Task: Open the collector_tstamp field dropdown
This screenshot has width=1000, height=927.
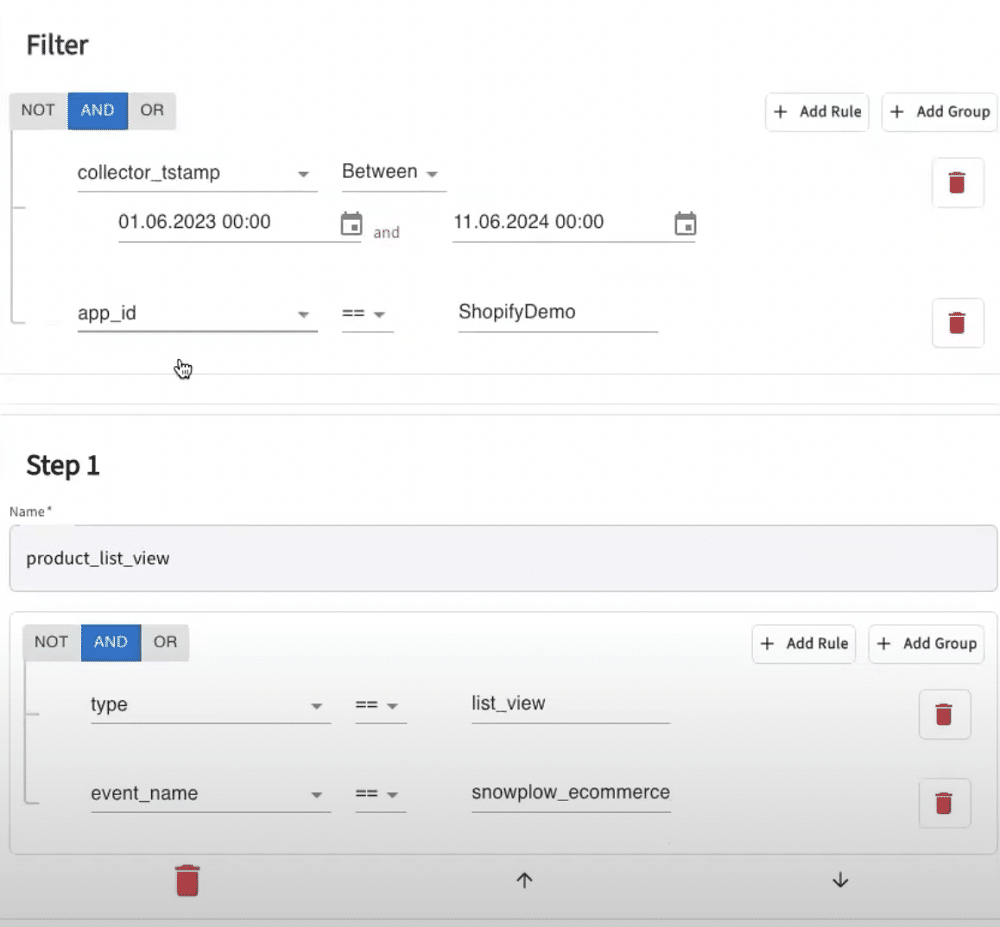Action: [x=197, y=173]
